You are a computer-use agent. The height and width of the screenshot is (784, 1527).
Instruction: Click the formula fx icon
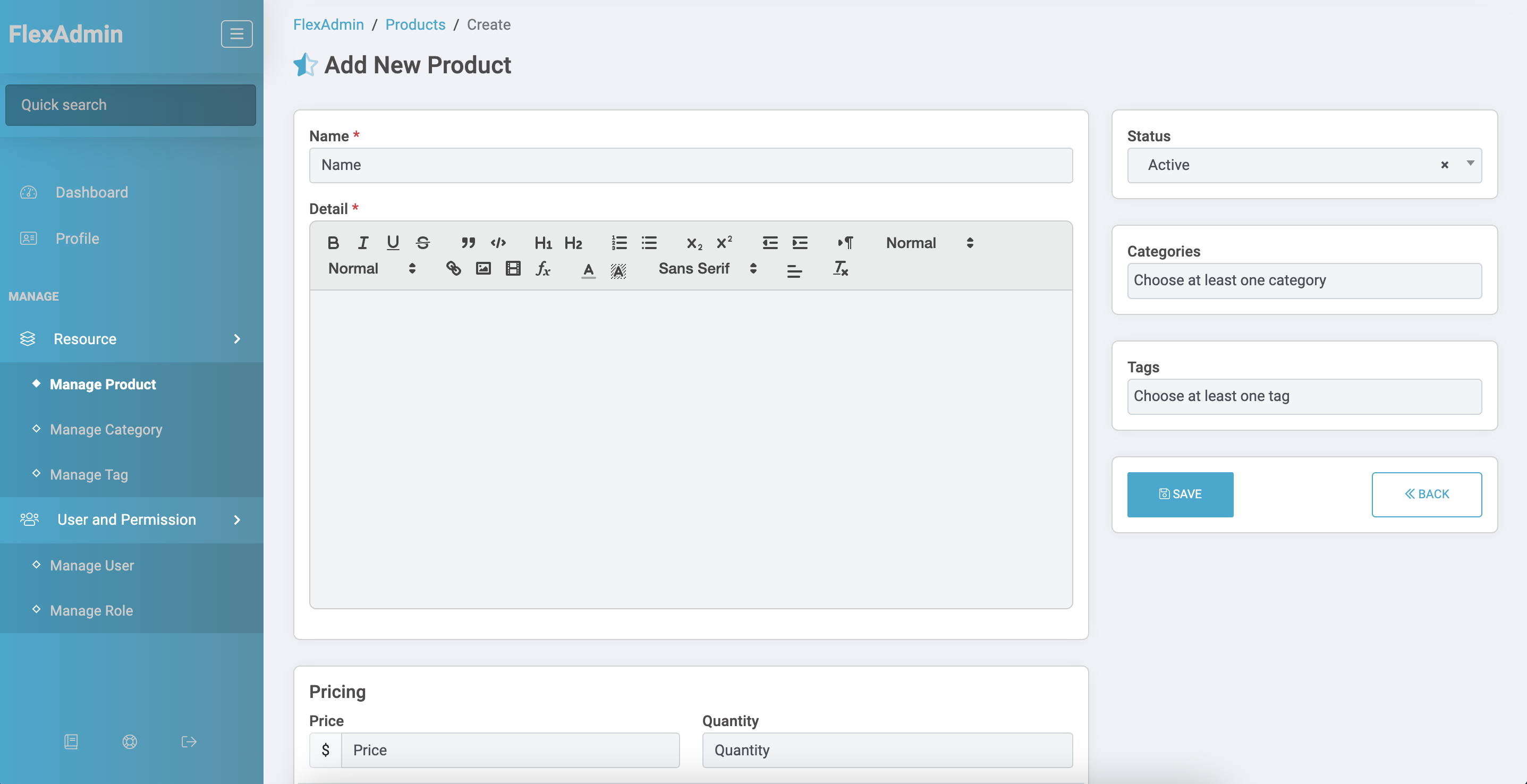[x=543, y=268]
